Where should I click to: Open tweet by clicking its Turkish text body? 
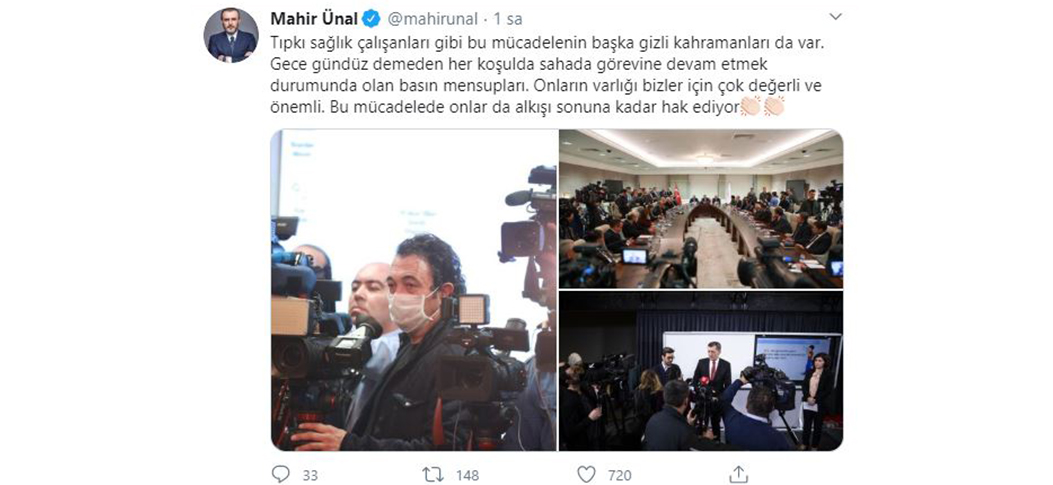[x=546, y=75]
